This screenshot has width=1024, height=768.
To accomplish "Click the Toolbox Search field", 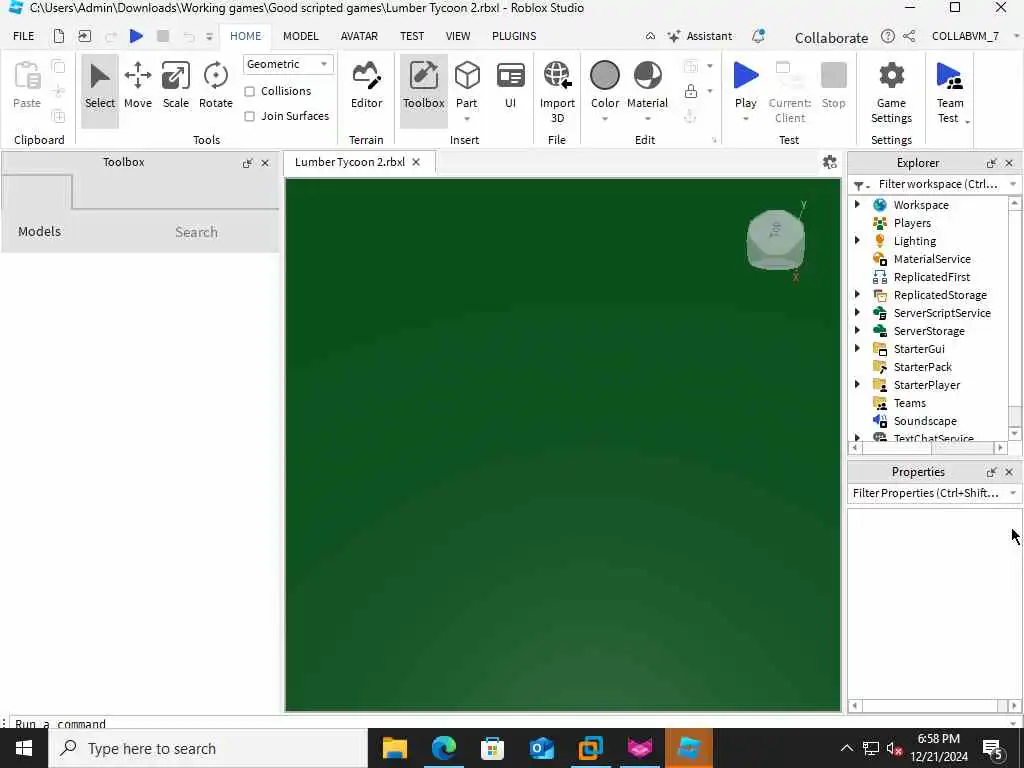I will (x=196, y=232).
